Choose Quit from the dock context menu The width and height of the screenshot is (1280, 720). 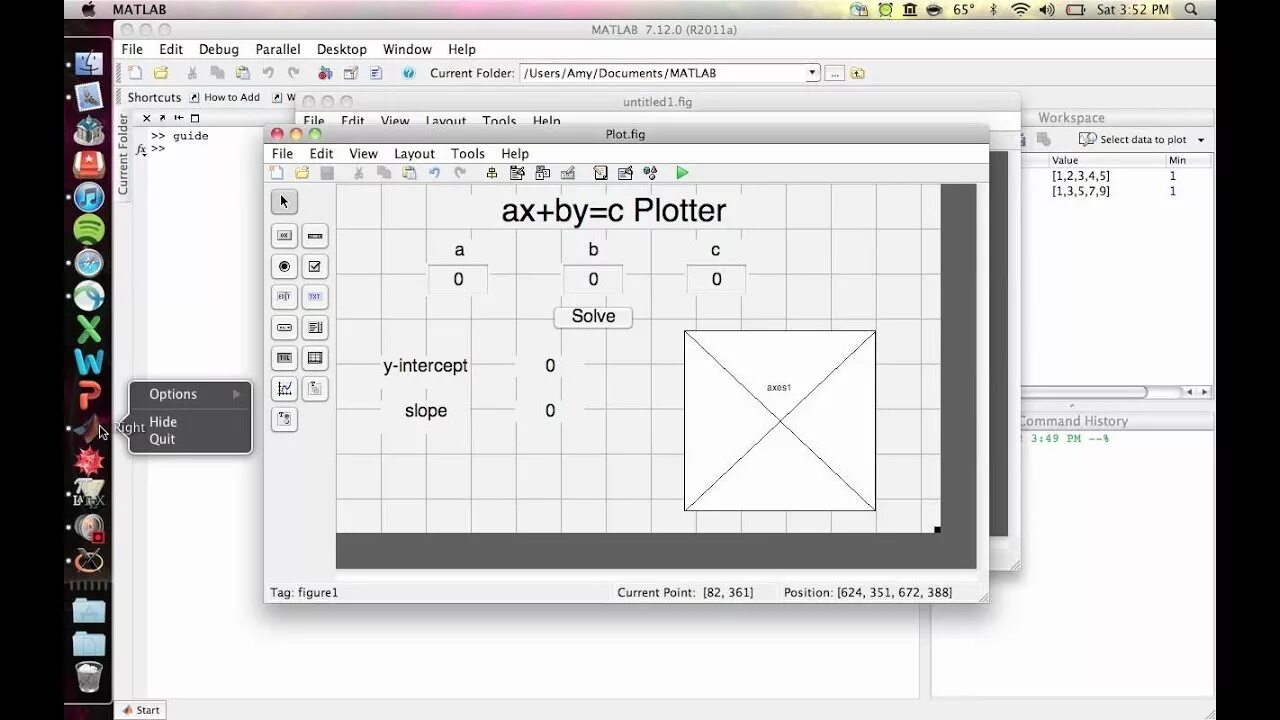[x=162, y=439]
